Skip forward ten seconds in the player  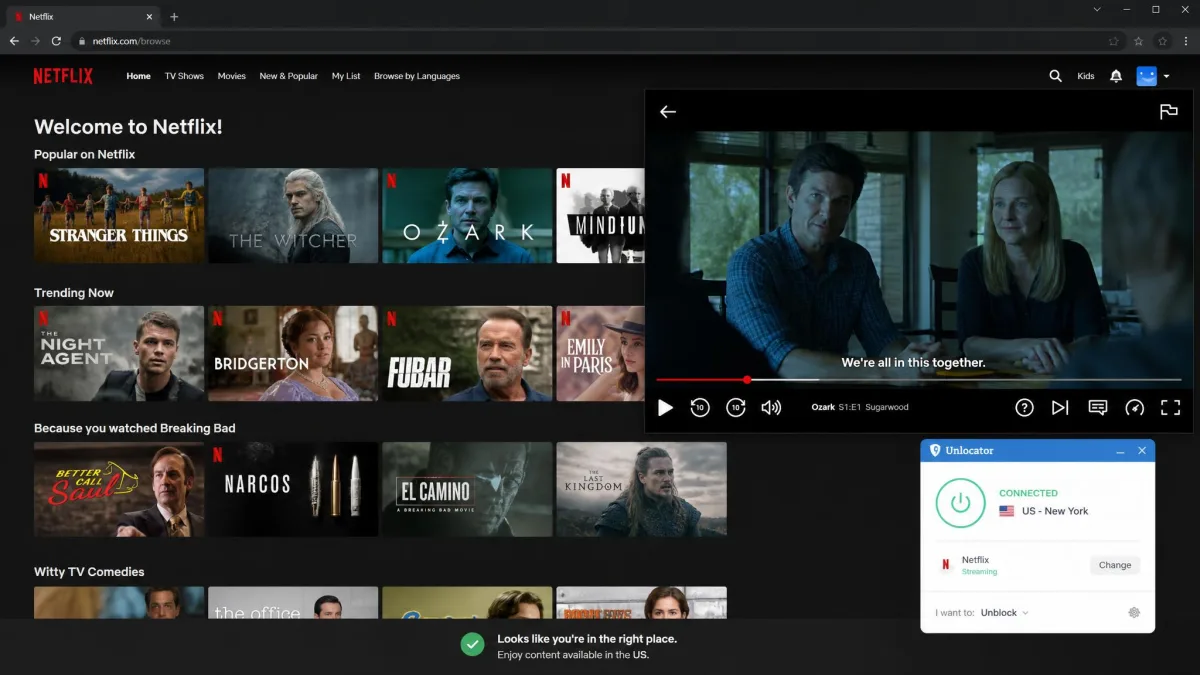coord(736,407)
